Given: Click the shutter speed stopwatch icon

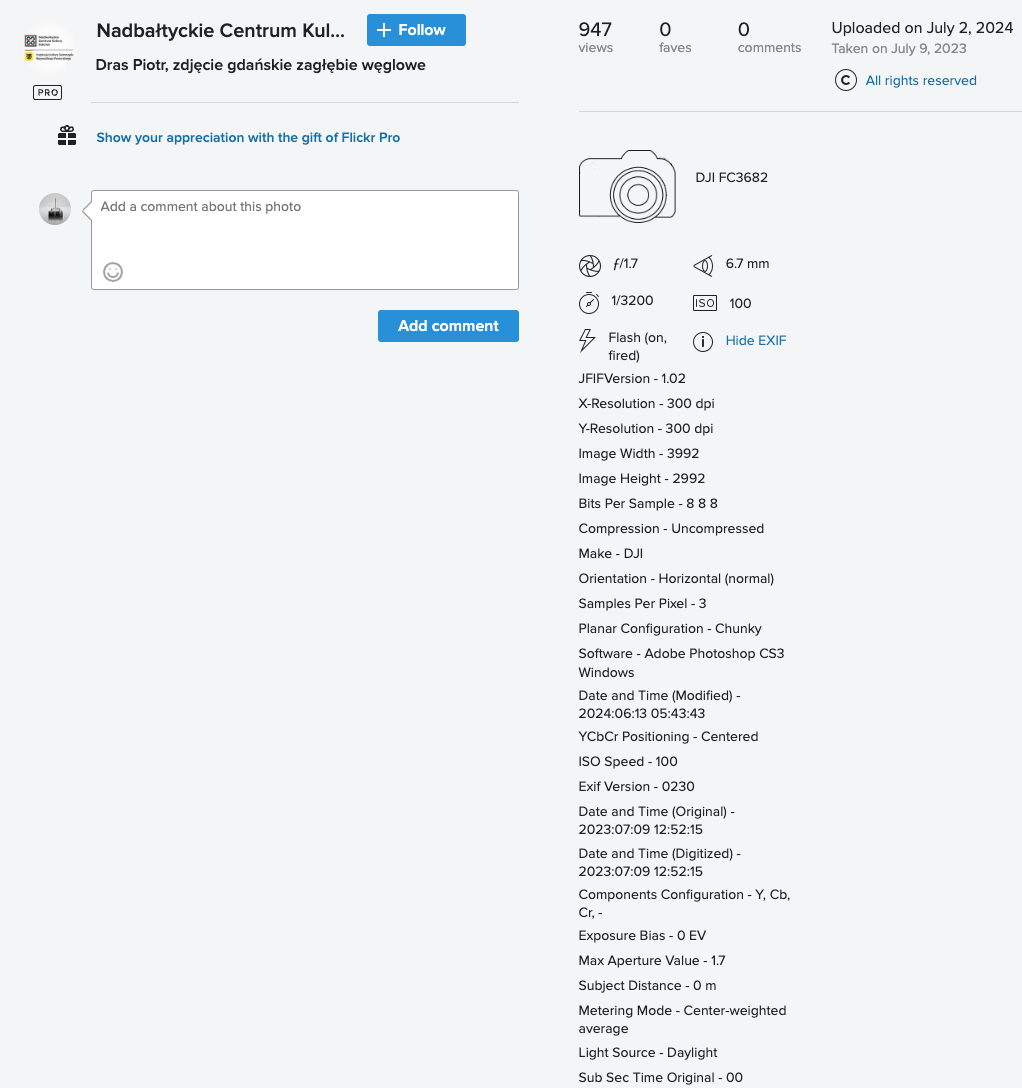Looking at the screenshot, I should (x=590, y=302).
